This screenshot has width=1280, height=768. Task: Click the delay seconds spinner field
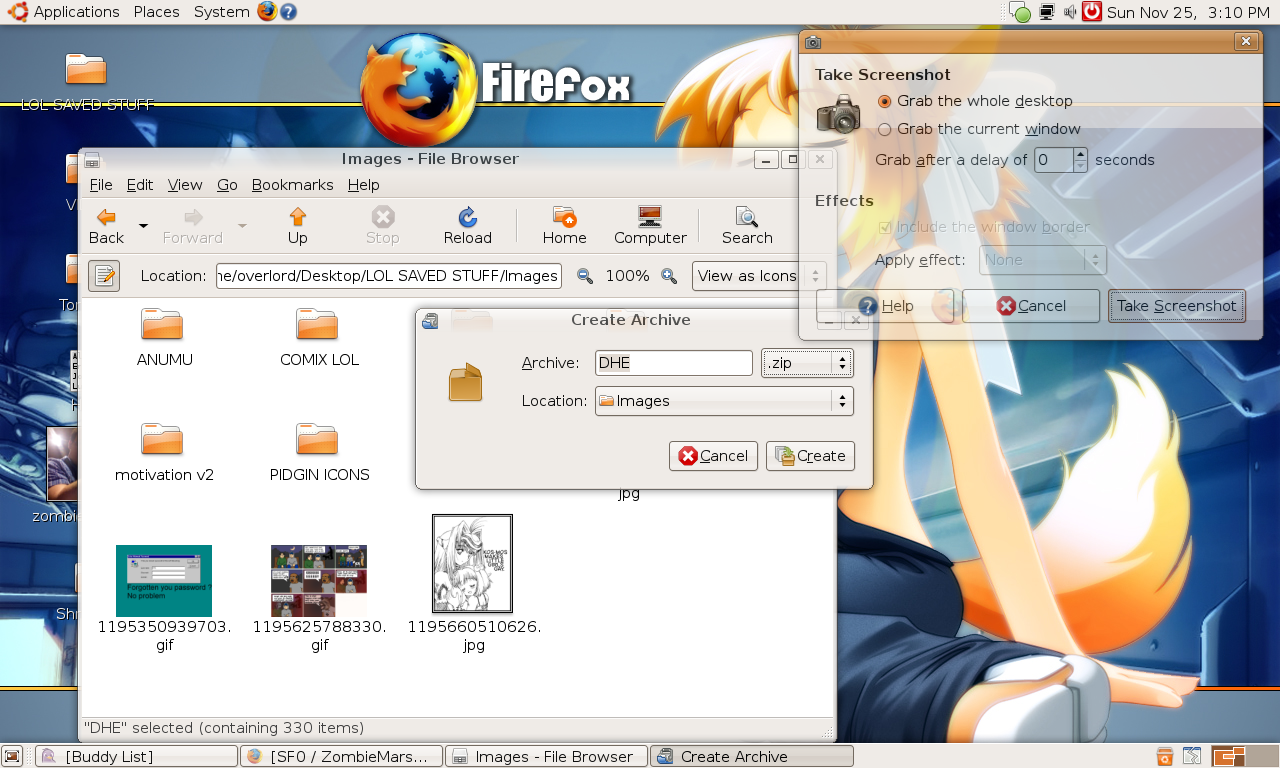click(x=1053, y=160)
